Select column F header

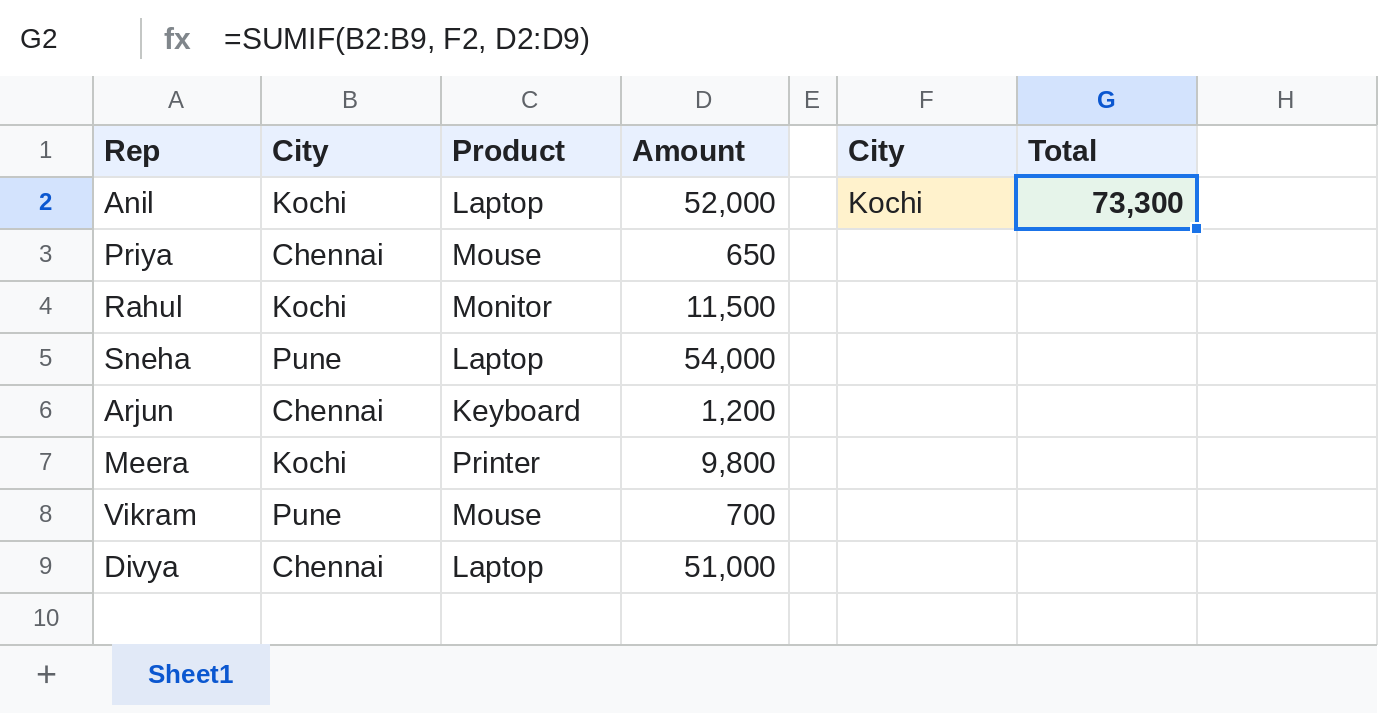point(927,100)
